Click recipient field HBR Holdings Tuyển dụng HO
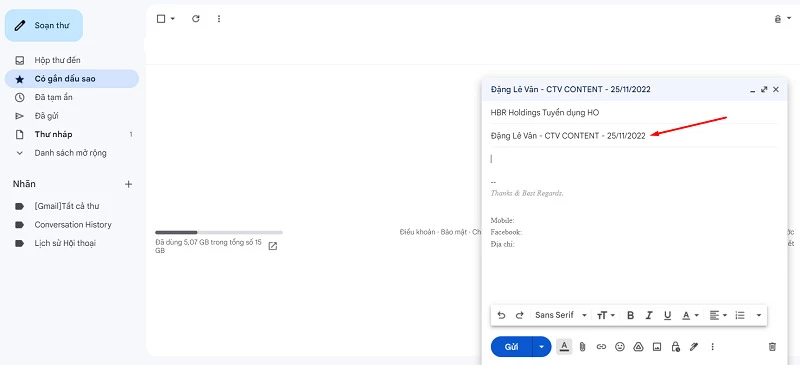Screen dimensions: 800x365 [634, 112]
